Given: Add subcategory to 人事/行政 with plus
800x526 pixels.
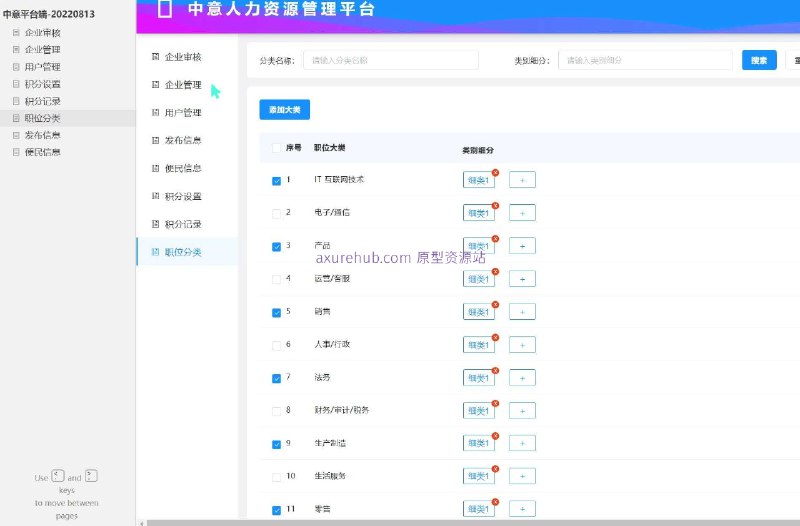Looking at the screenshot, I should point(522,345).
